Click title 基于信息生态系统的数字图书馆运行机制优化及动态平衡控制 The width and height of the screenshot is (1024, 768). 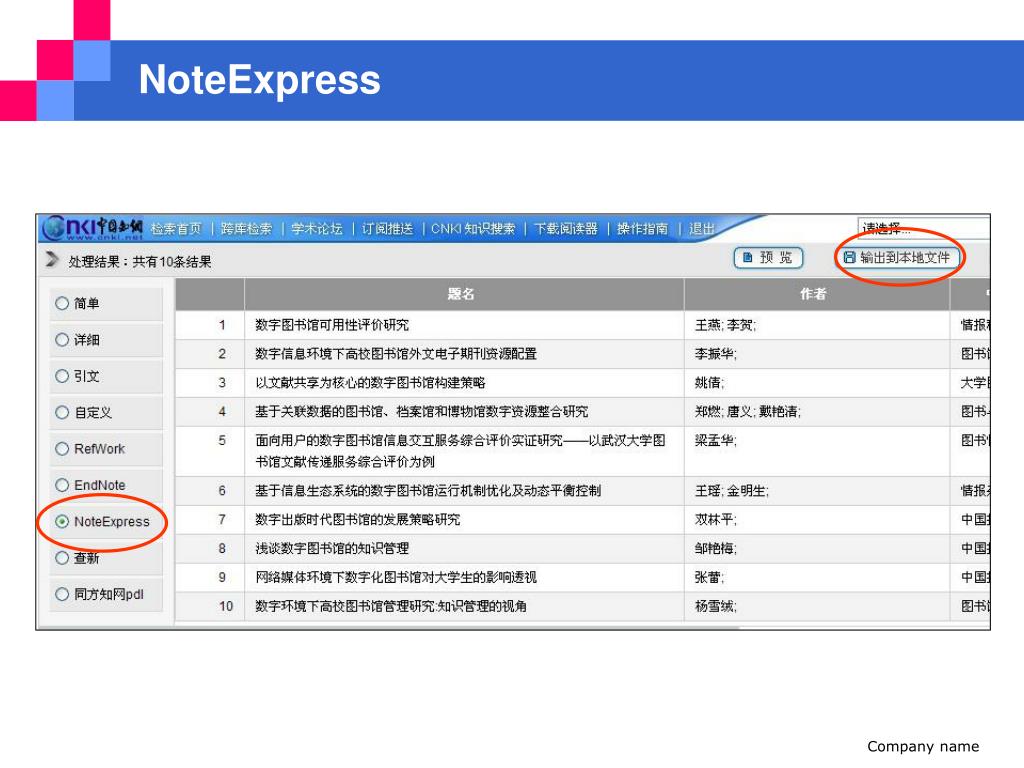point(428,490)
